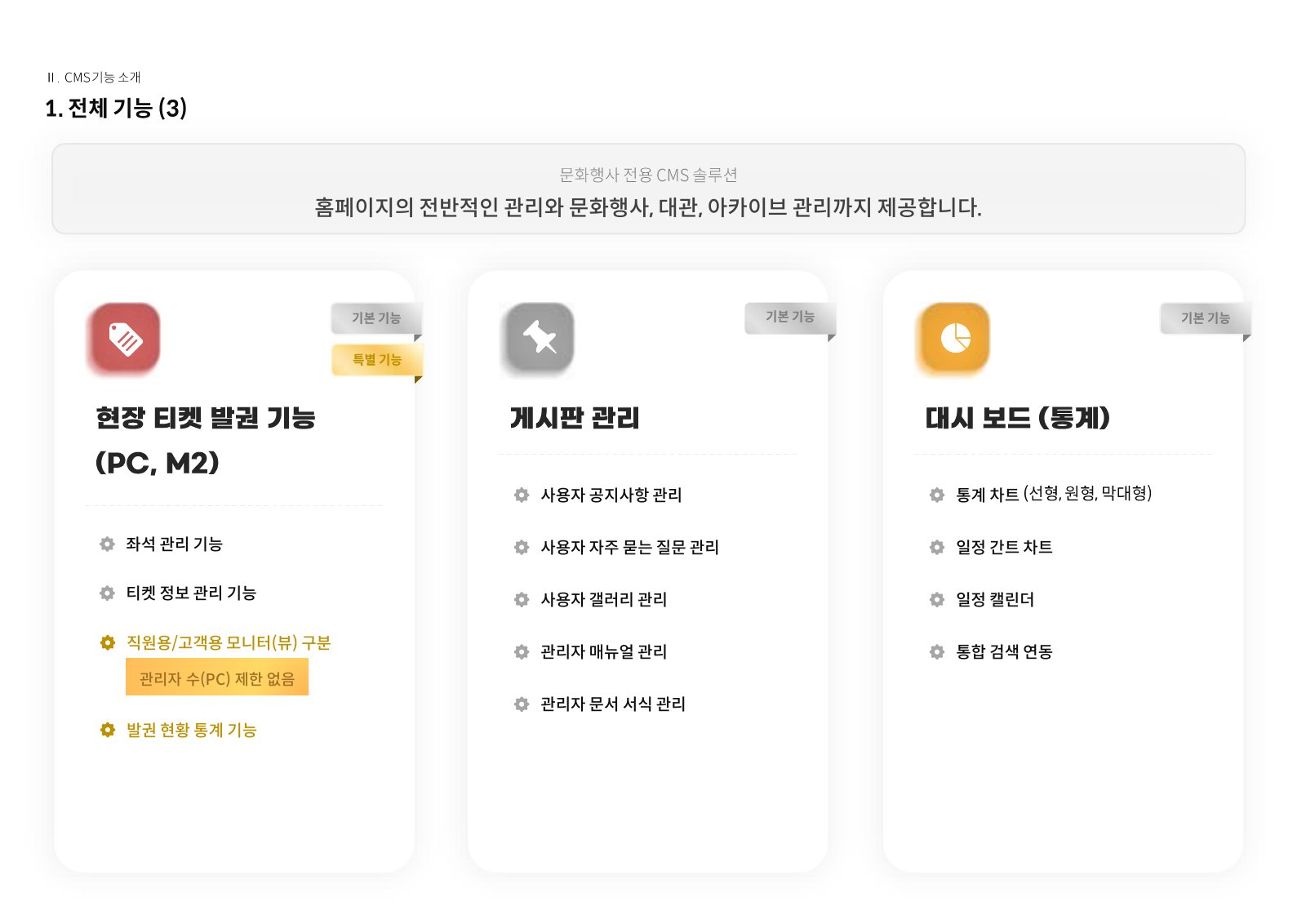Click gold gear icon beside 발권 현황 통계 기능

[x=107, y=730]
